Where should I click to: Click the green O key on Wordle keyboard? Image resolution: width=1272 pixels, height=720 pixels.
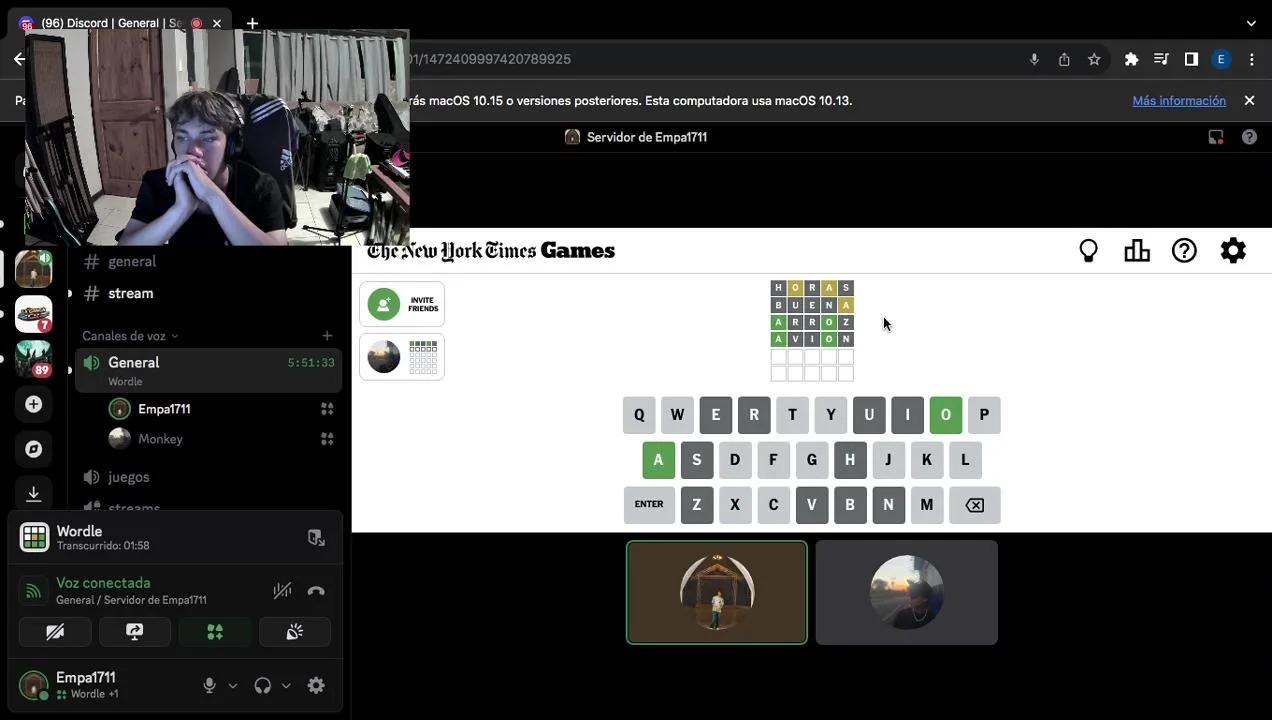click(945, 415)
